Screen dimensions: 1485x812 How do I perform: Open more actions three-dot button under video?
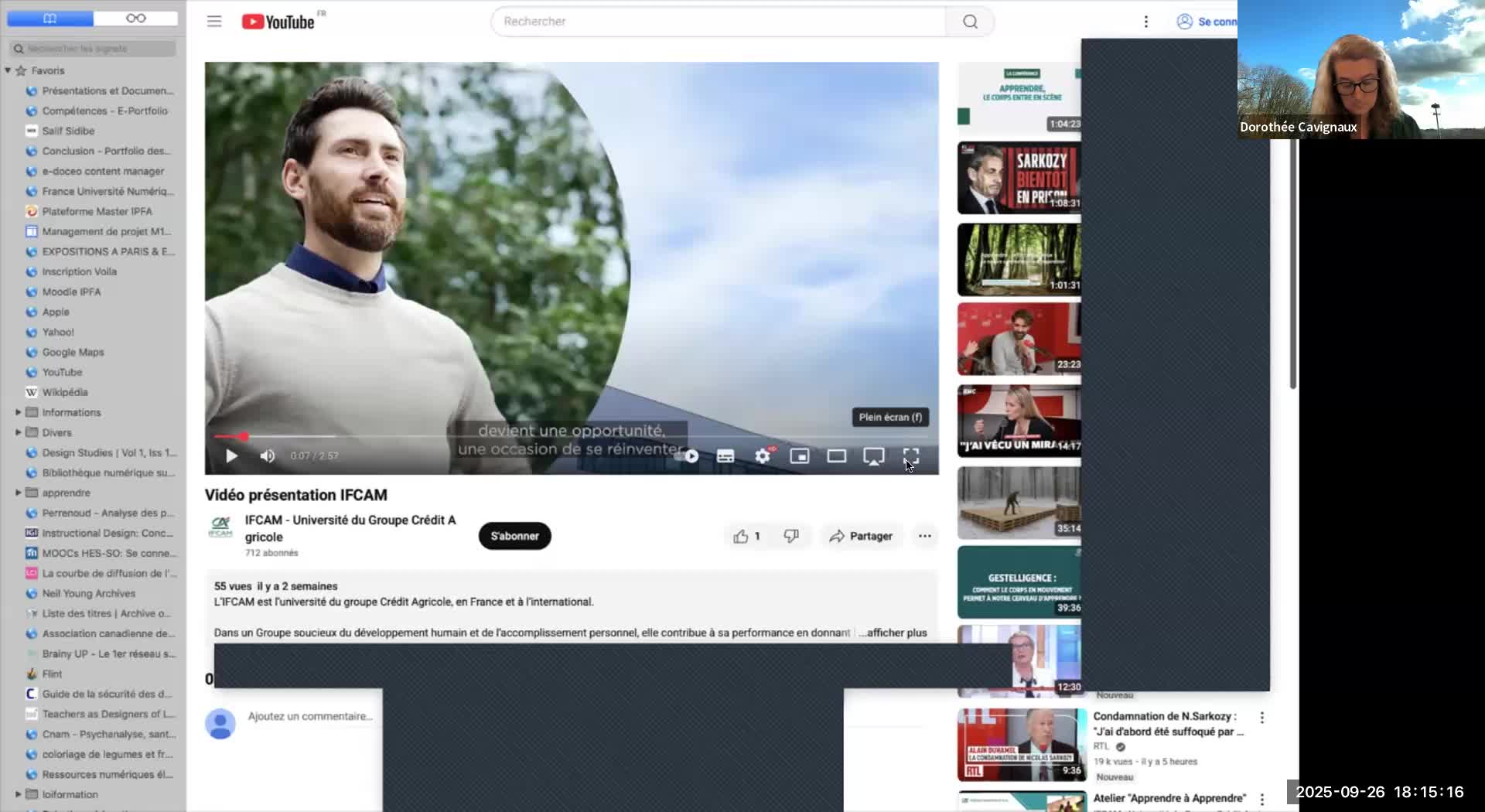(x=924, y=536)
